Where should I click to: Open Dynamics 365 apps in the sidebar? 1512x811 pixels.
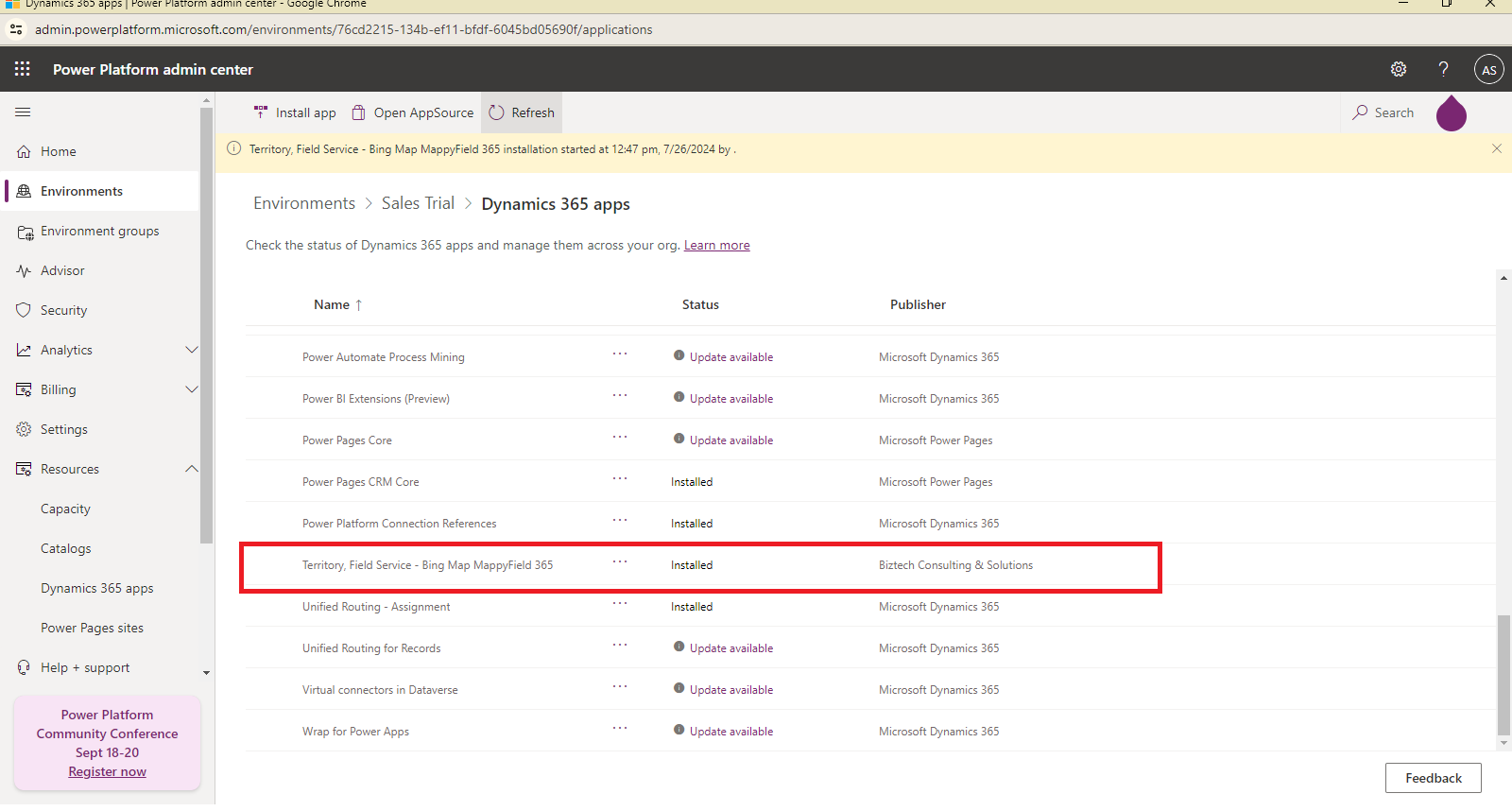[x=97, y=588]
